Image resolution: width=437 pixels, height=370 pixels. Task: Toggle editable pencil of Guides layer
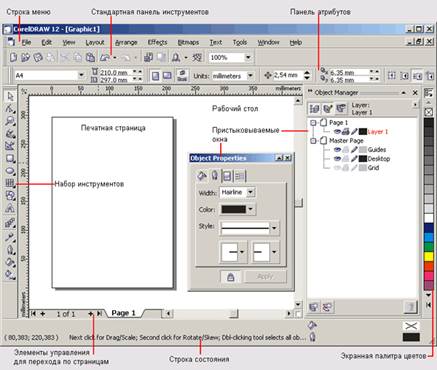coord(354,150)
